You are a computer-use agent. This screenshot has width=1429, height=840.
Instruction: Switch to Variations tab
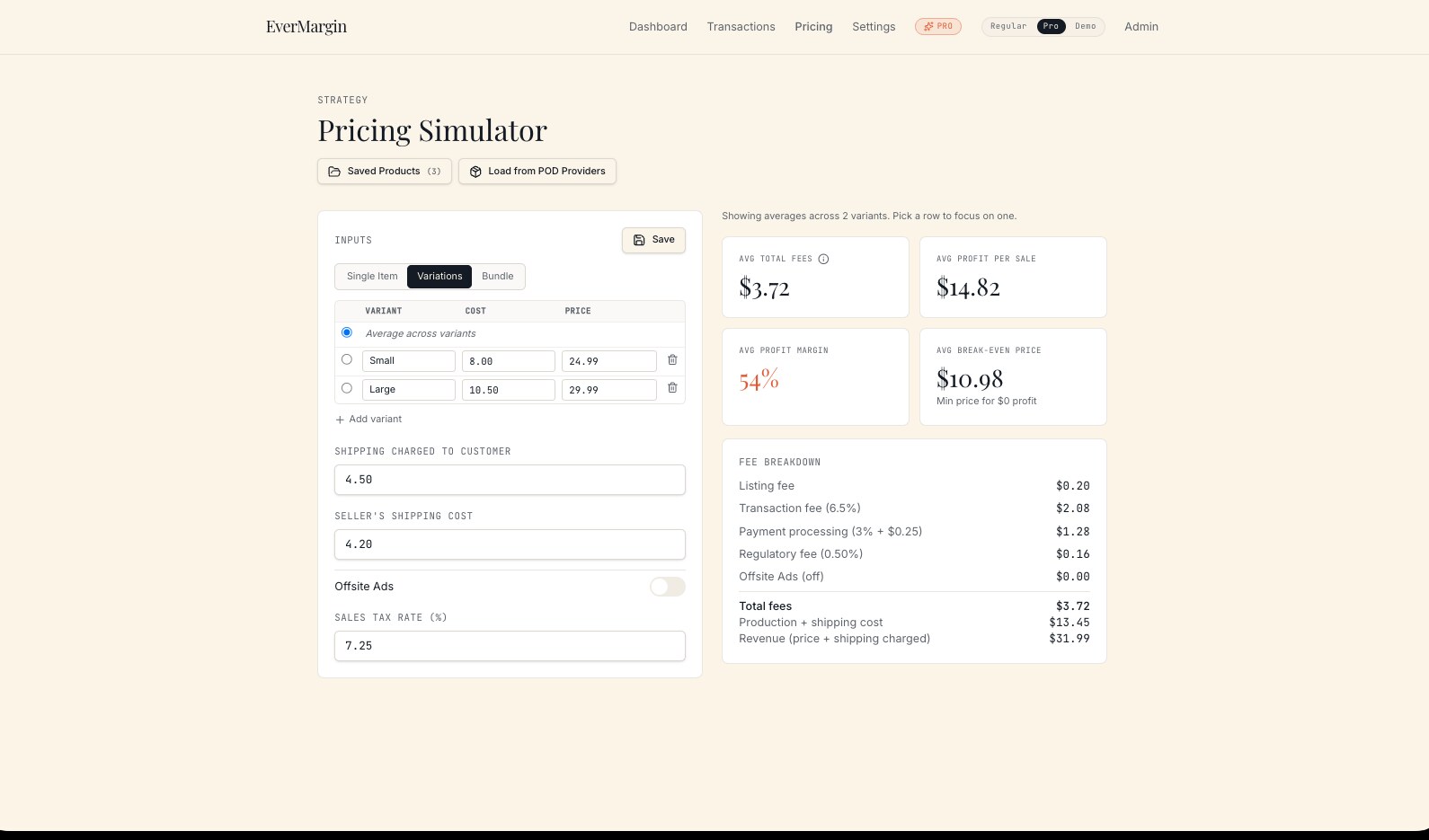(x=439, y=277)
